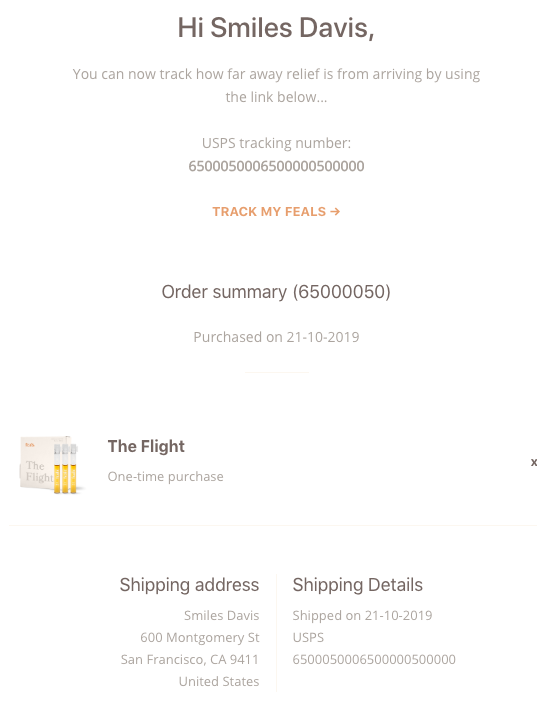Viewport: 537px width, 712px height.
Task: Click the quantity x marker beside The Flight
Action: point(534,462)
